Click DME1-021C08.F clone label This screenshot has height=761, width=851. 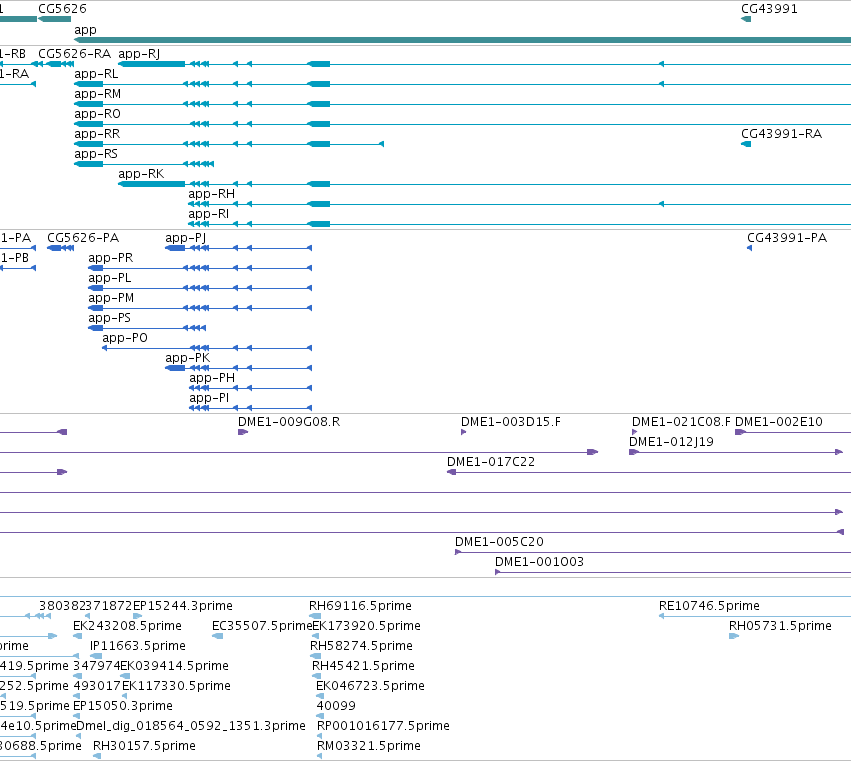coord(681,422)
